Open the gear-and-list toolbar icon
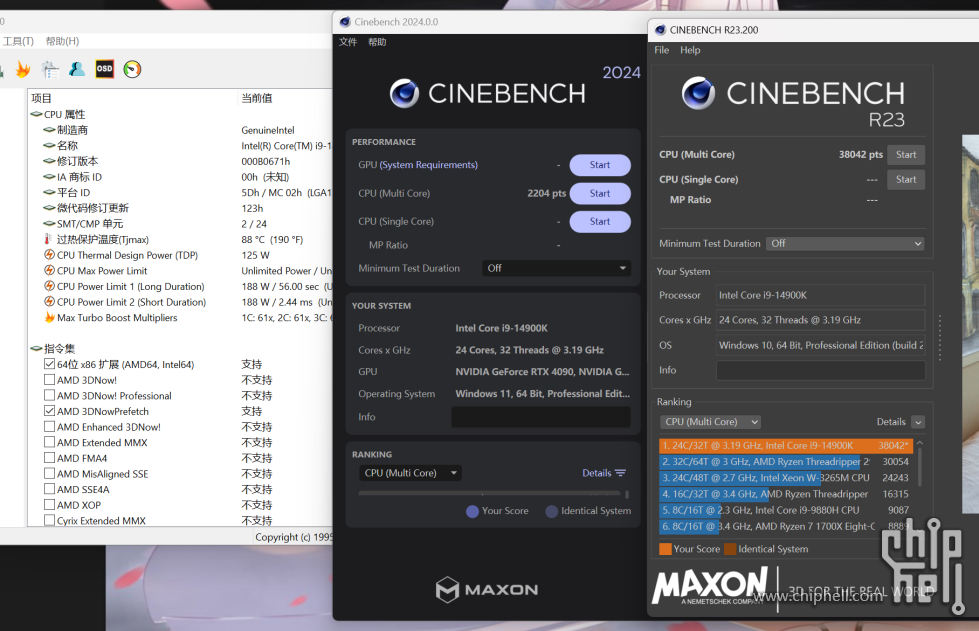This screenshot has height=631, width=979. tap(50, 69)
